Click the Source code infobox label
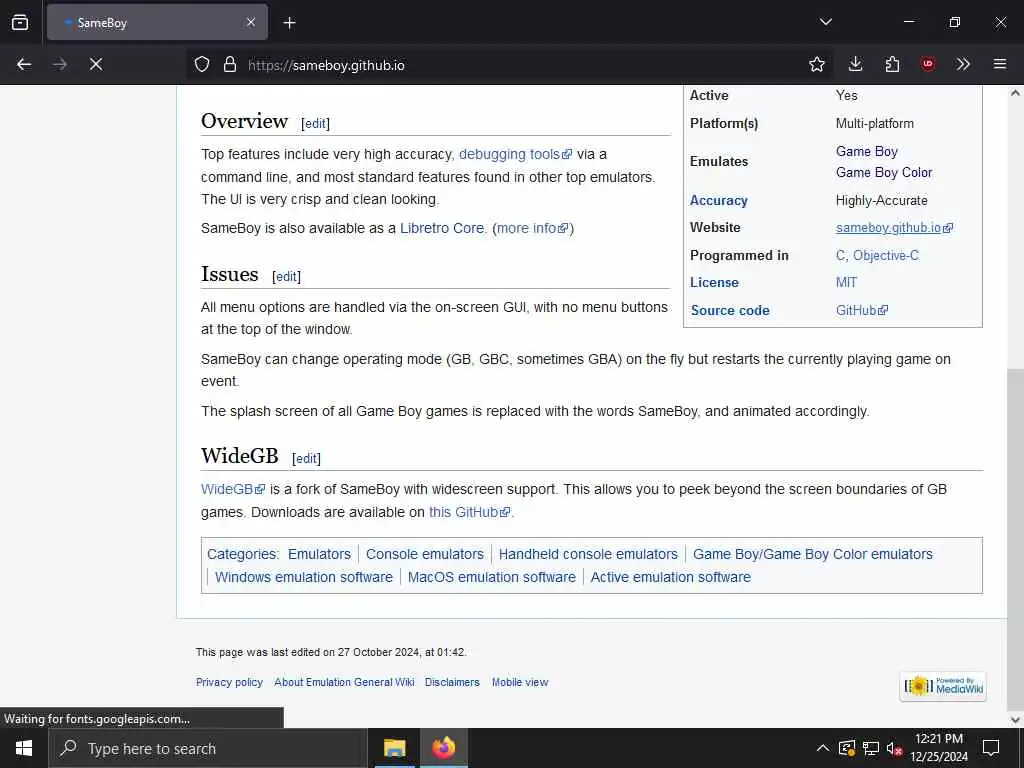The image size is (1024, 768). [x=730, y=310]
